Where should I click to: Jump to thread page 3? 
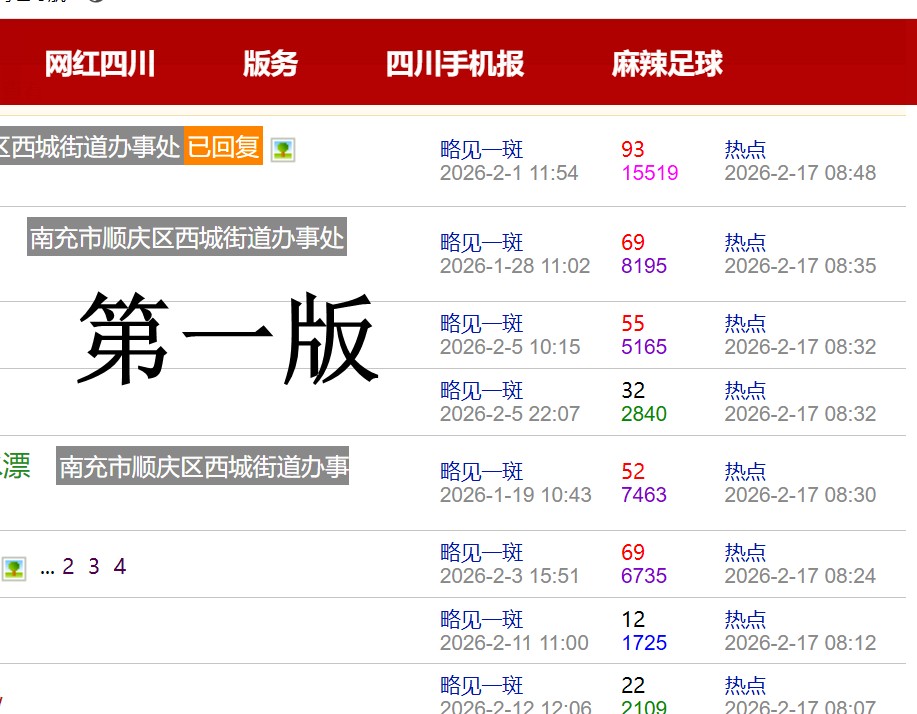tap(94, 567)
